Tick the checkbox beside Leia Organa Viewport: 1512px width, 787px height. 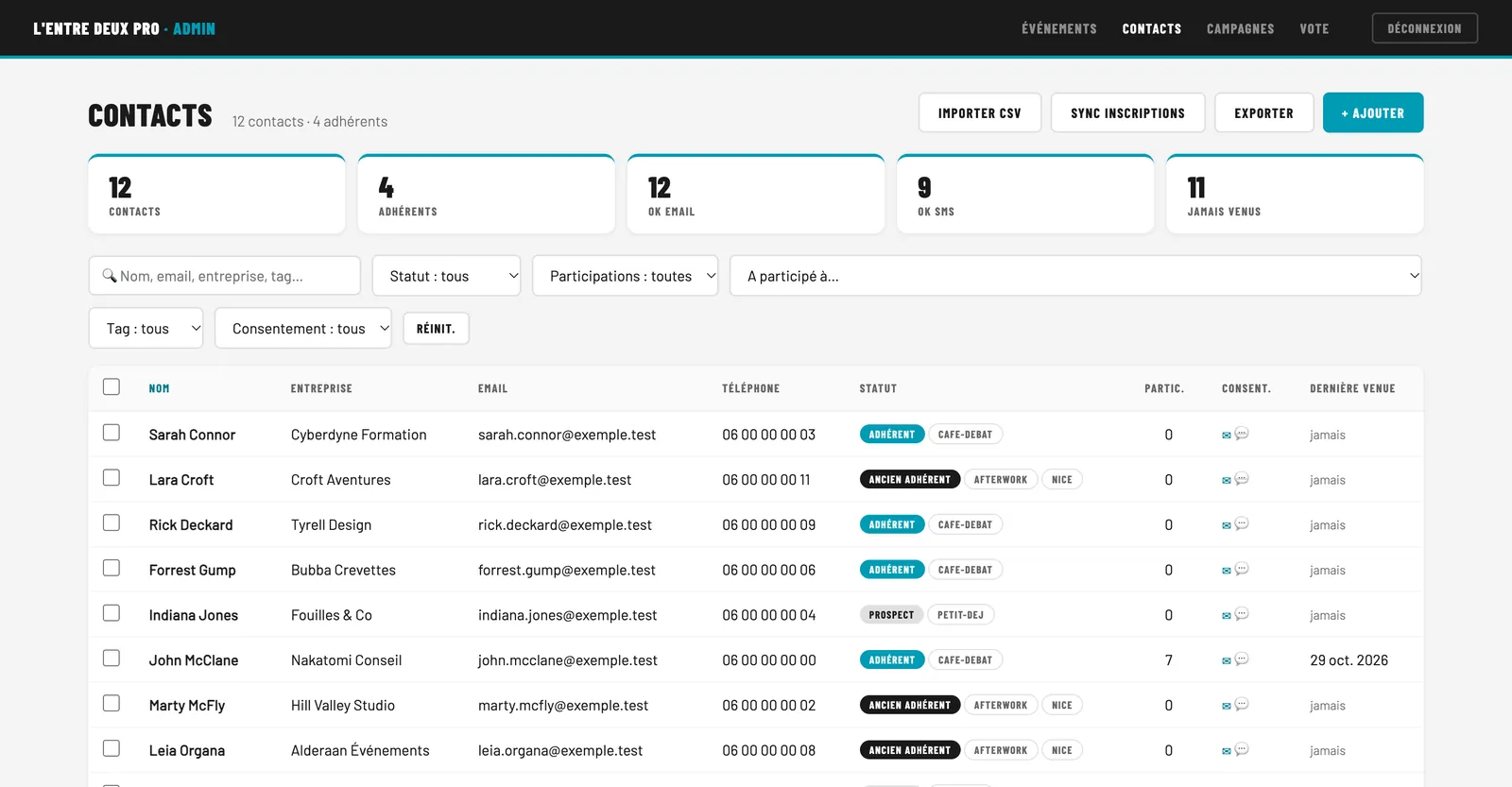112,748
